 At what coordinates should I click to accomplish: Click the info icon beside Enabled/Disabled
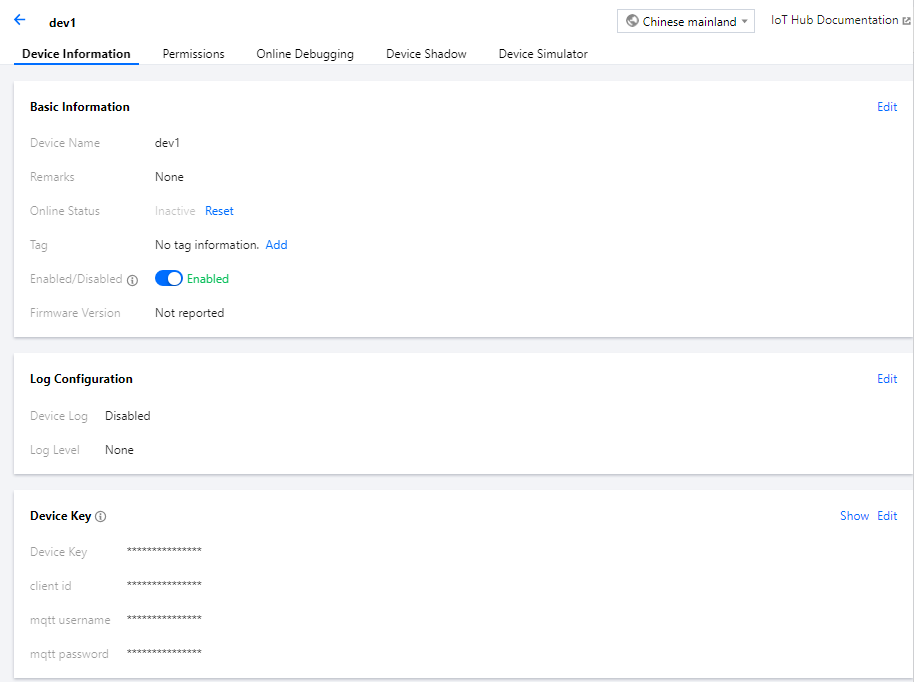coord(132,280)
